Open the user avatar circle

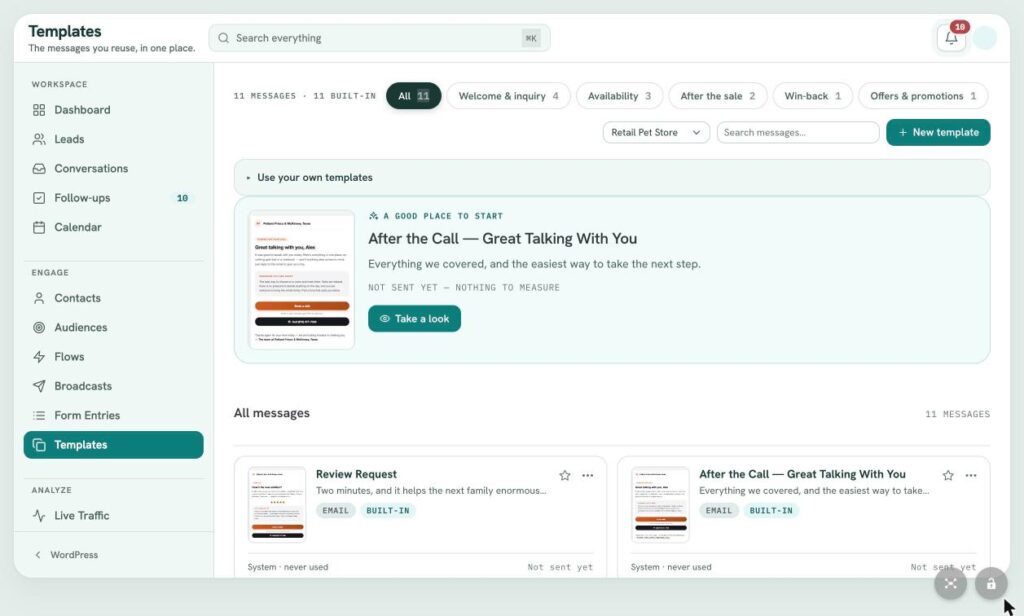coord(984,38)
